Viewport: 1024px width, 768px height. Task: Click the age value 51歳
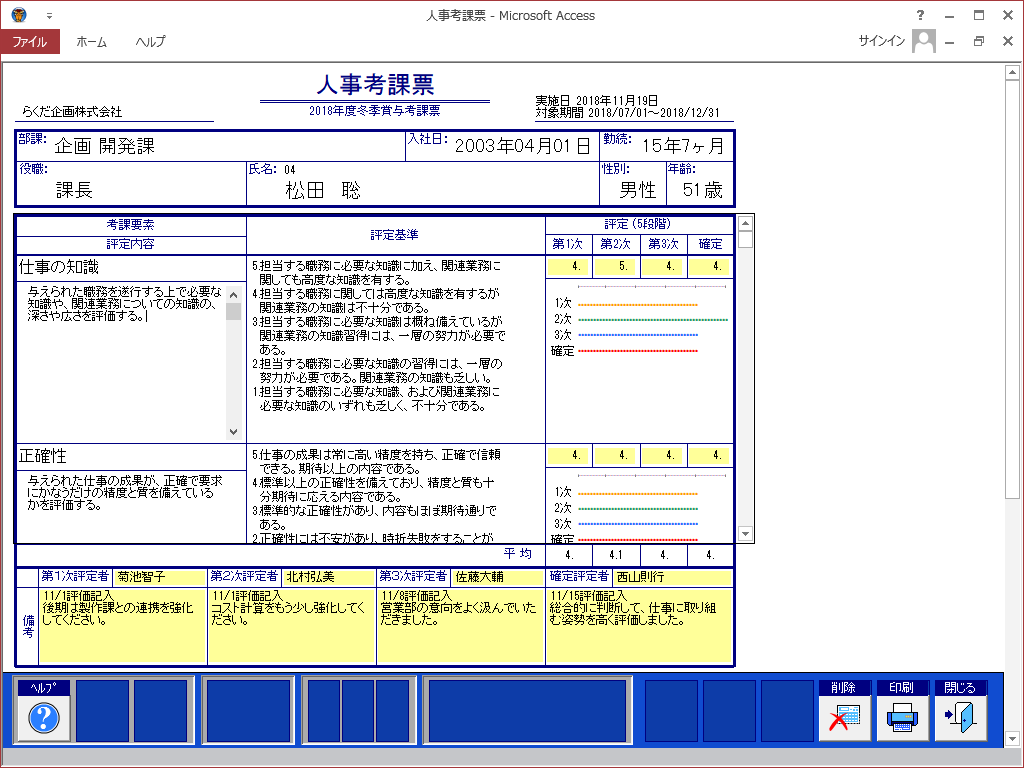coord(703,190)
